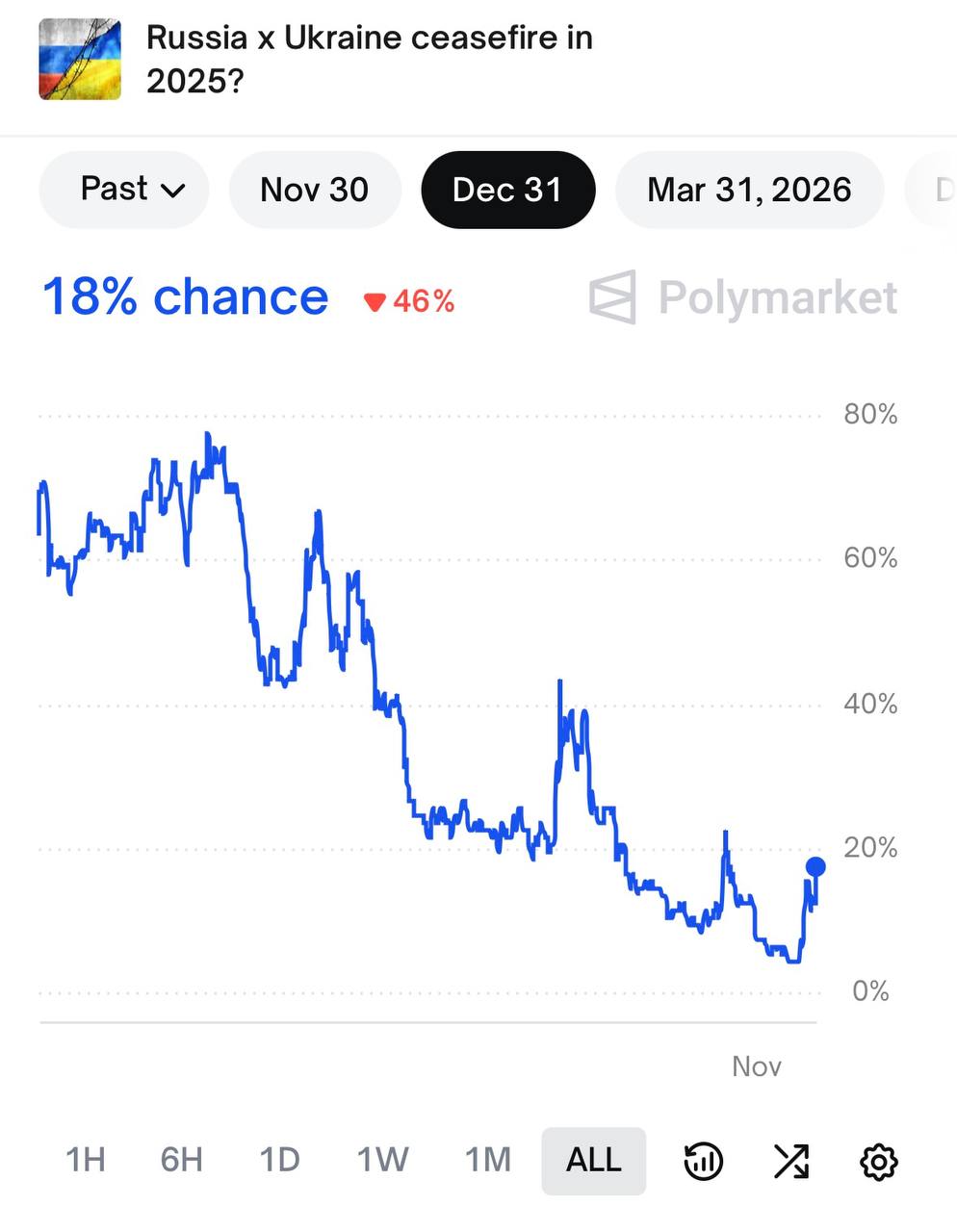The height and width of the screenshot is (1232, 957).
Task: Switch to the Nov 30 tab
Action: coord(315,190)
